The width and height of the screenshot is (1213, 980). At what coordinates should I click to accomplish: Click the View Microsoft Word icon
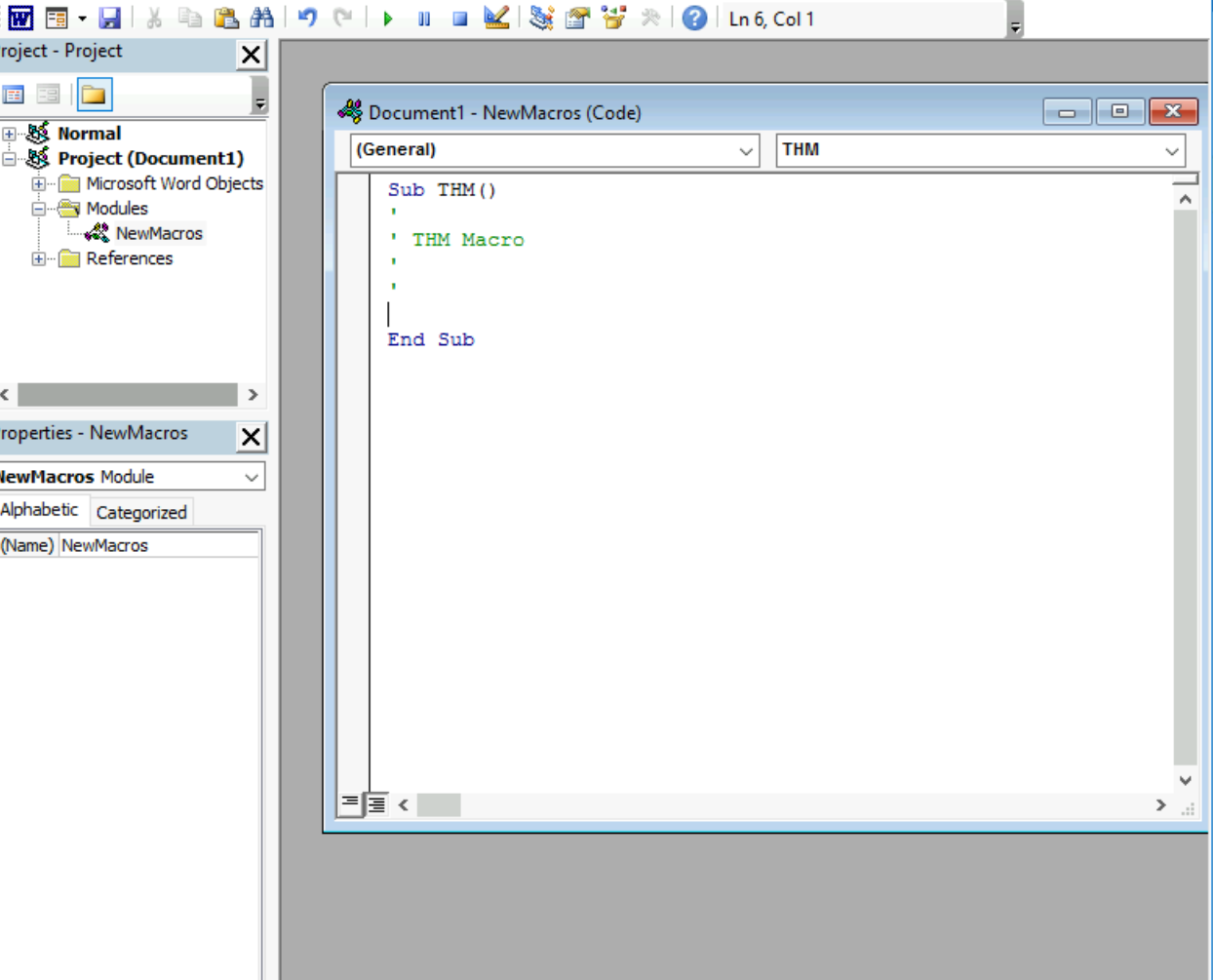pos(20,19)
